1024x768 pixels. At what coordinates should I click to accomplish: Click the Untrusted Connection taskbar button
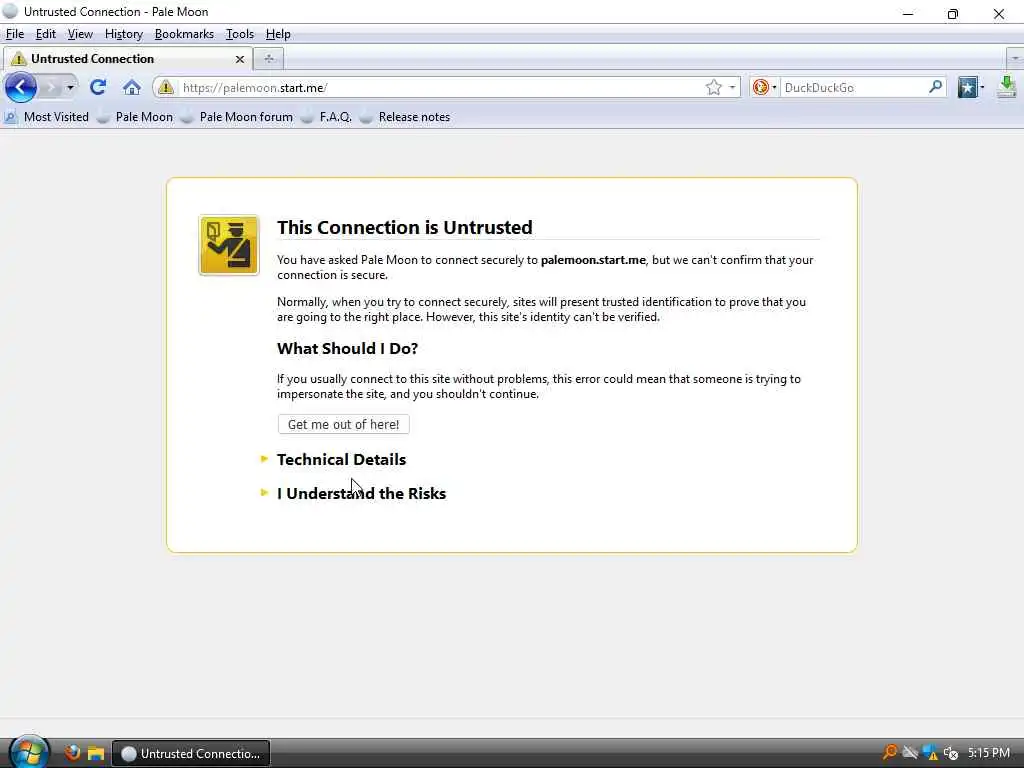(x=191, y=753)
